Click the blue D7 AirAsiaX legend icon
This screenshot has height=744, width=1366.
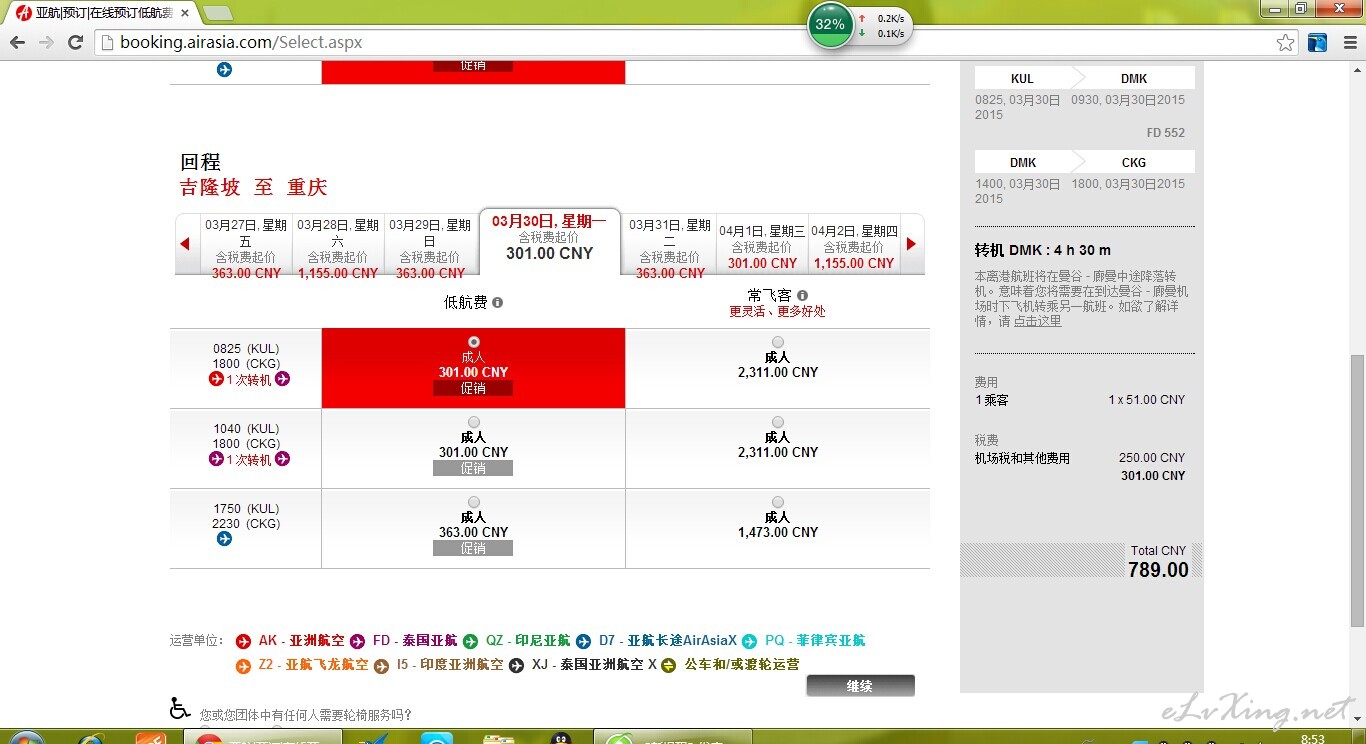click(584, 641)
